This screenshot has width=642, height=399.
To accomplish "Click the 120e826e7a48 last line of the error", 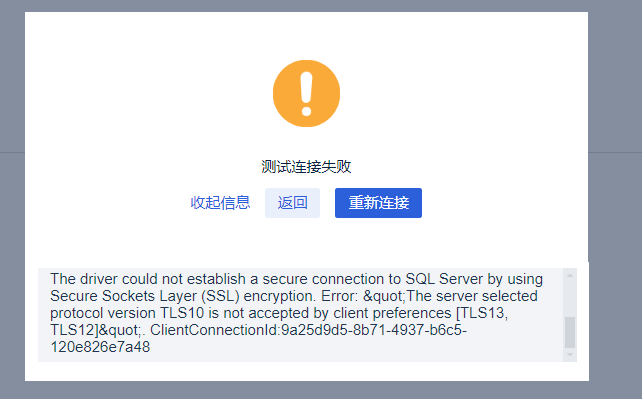I will click(100, 347).
